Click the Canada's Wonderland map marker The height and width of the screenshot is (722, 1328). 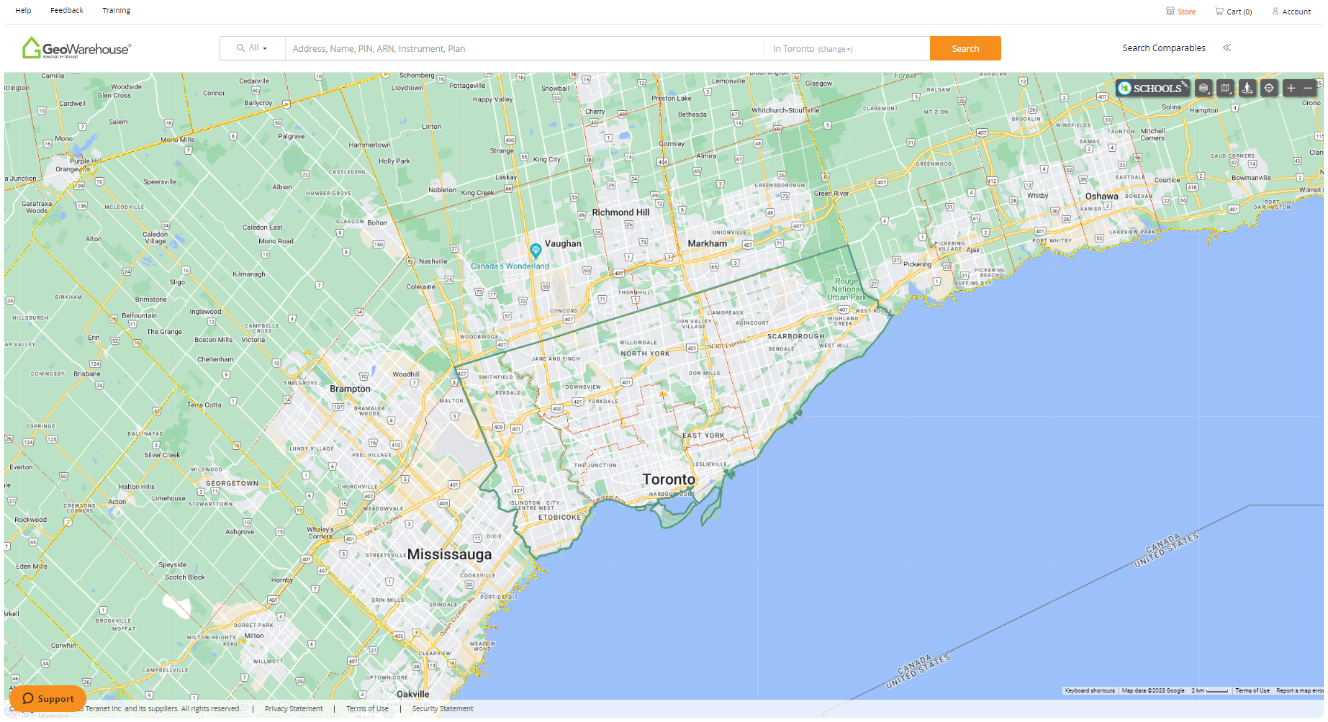point(535,249)
